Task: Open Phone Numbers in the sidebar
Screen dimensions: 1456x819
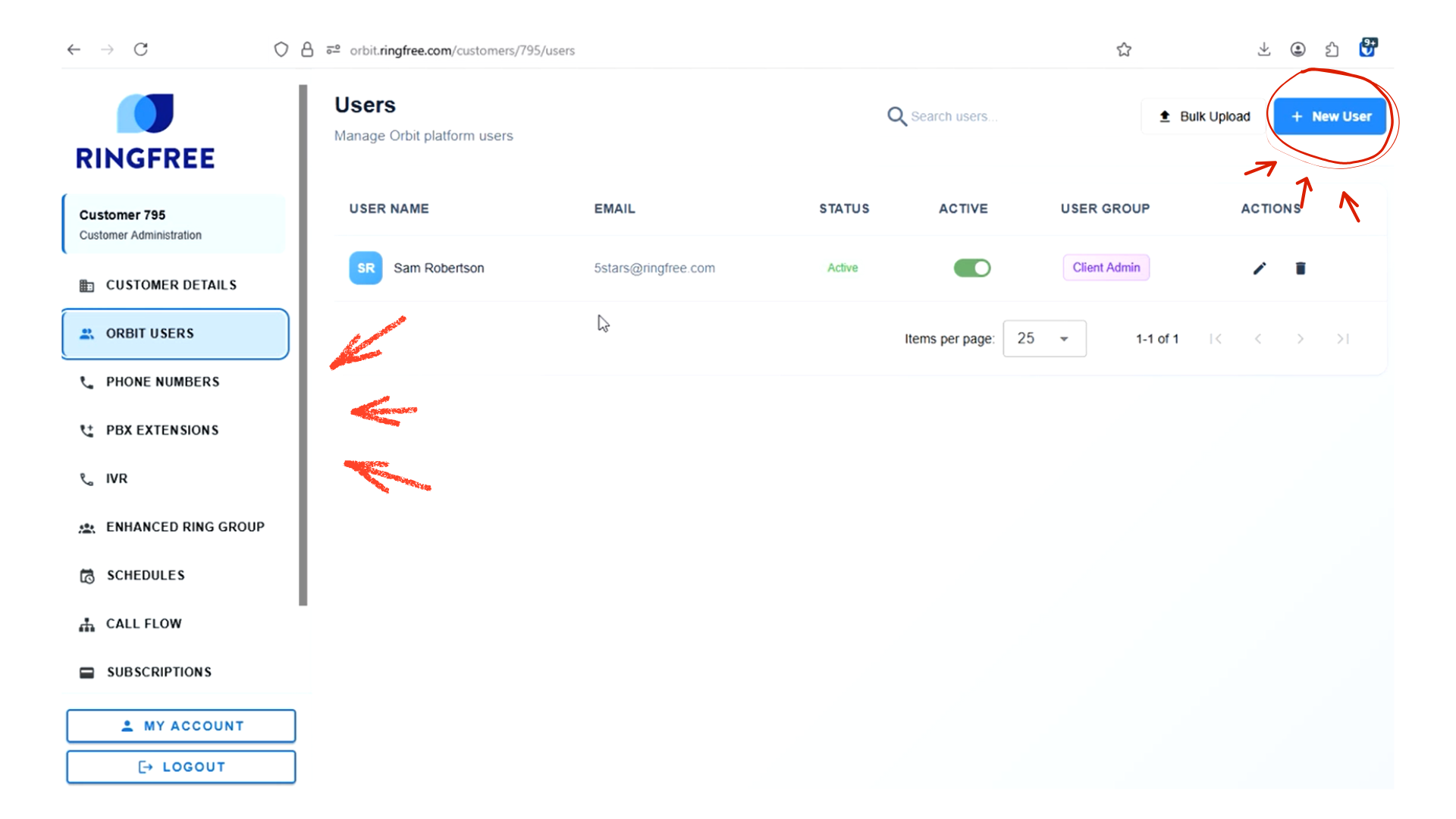Action: coord(162,382)
